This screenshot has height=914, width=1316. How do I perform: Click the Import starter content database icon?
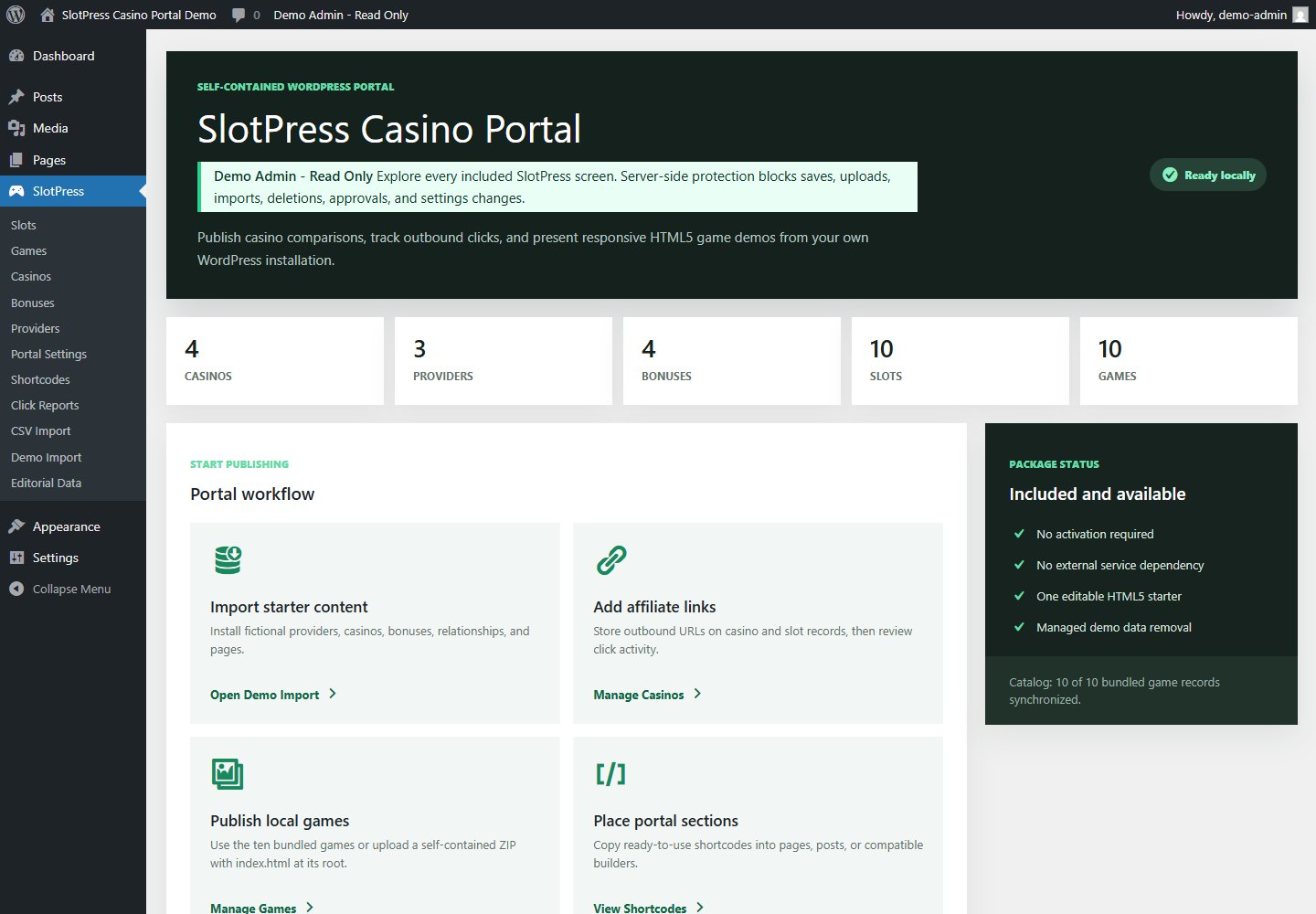(228, 559)
